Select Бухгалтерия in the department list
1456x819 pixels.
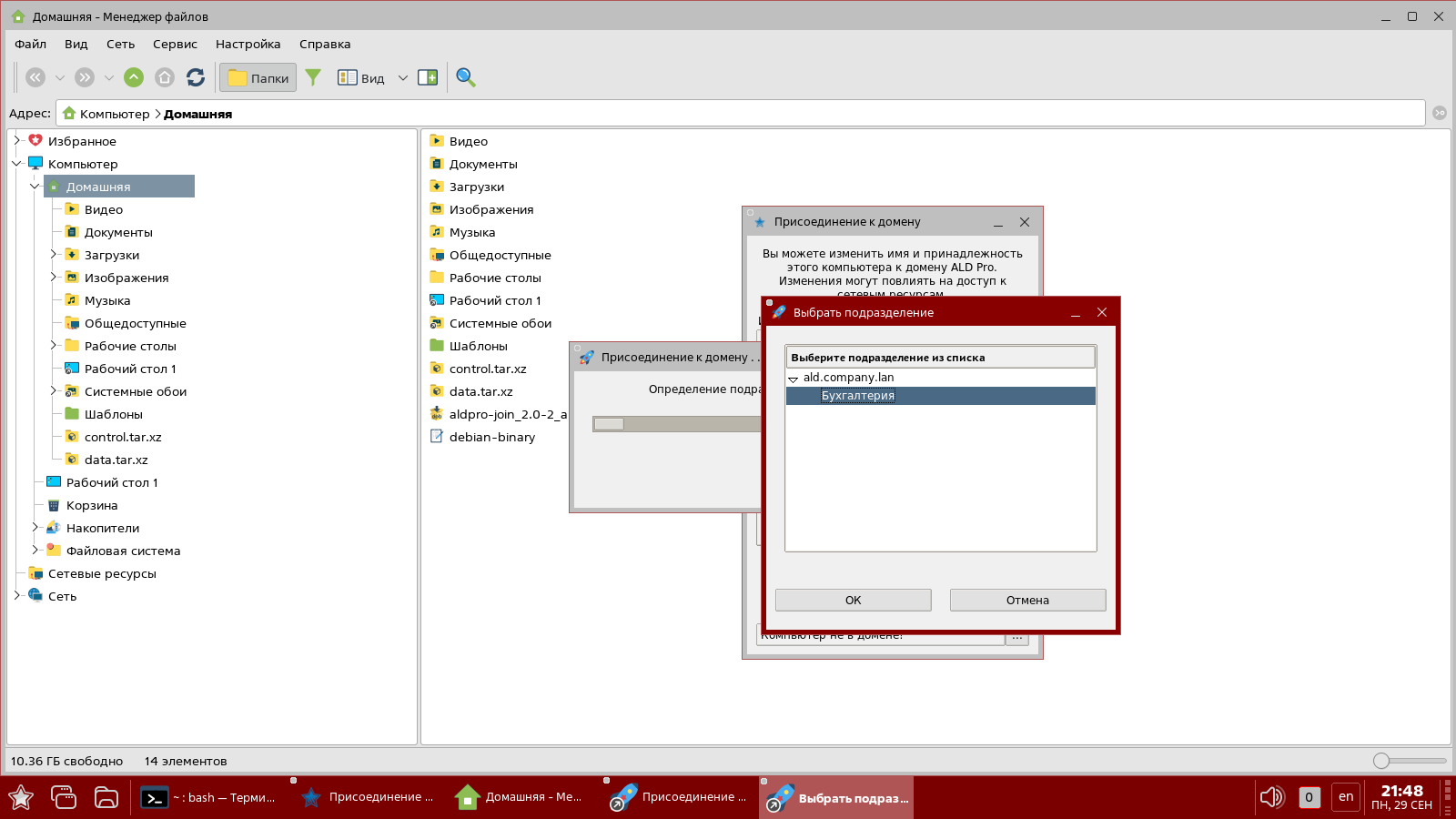tap(858, 396)
